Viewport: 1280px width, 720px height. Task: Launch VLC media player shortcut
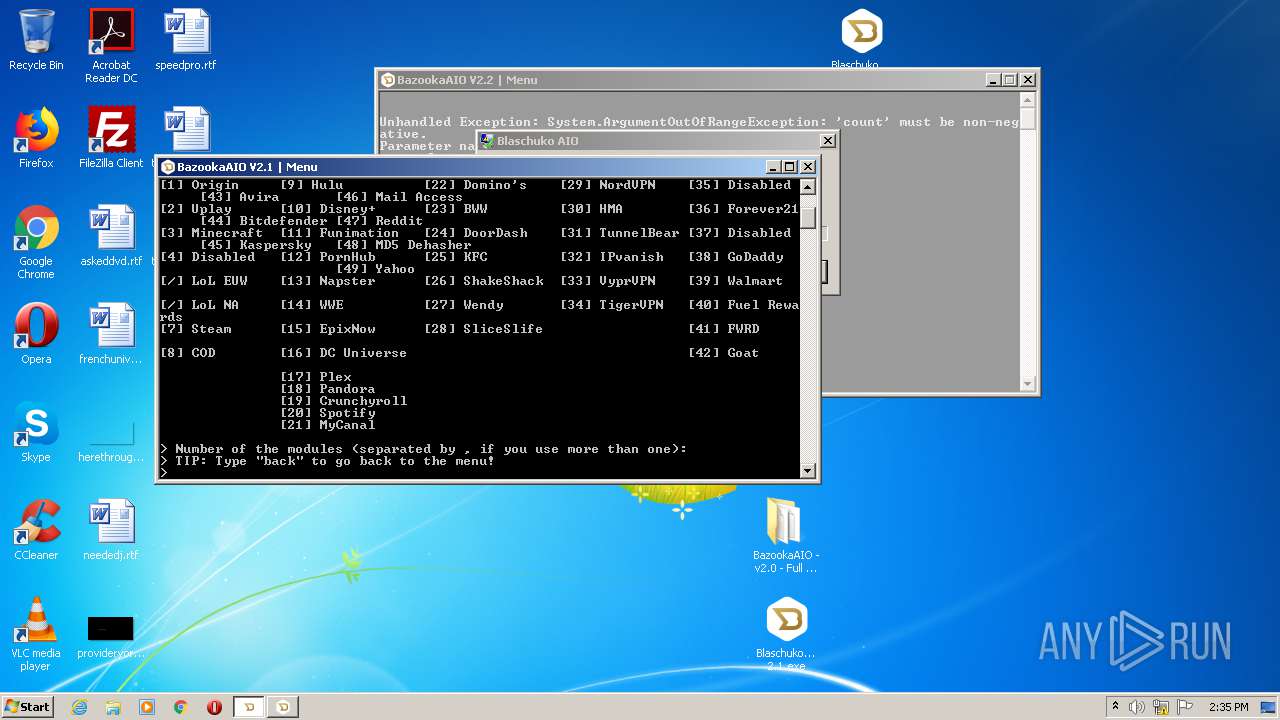[x=36, y=634]
